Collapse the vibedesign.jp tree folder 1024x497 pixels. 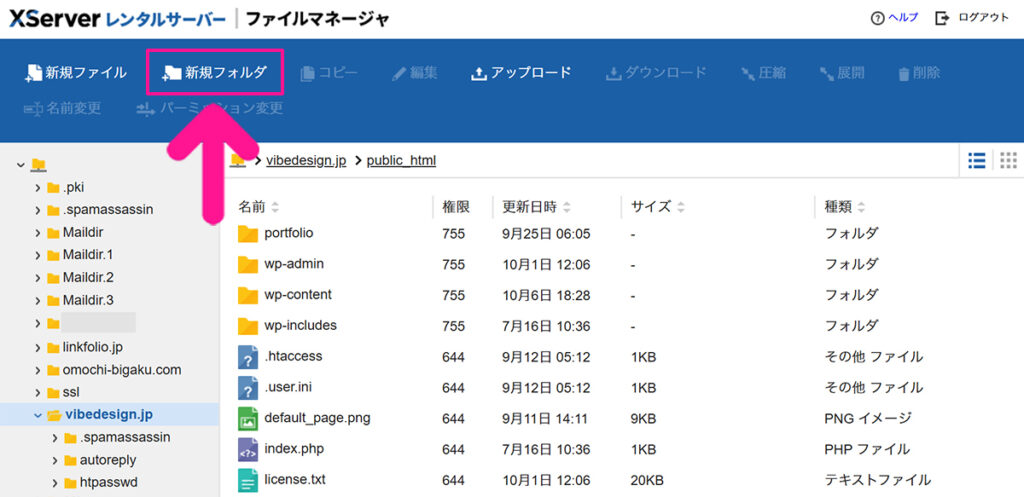tap(38, 415)
